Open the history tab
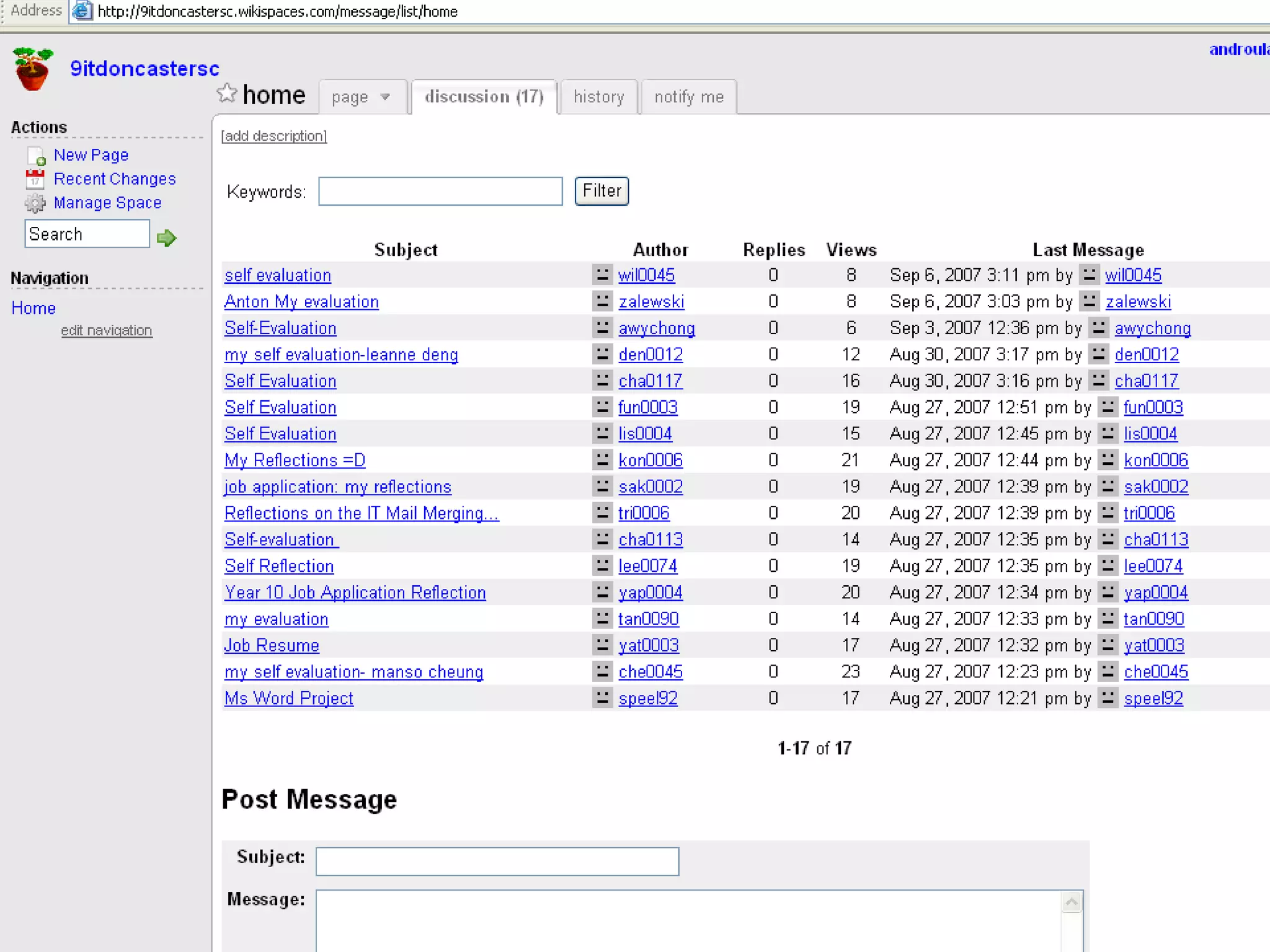 (598, 97)
